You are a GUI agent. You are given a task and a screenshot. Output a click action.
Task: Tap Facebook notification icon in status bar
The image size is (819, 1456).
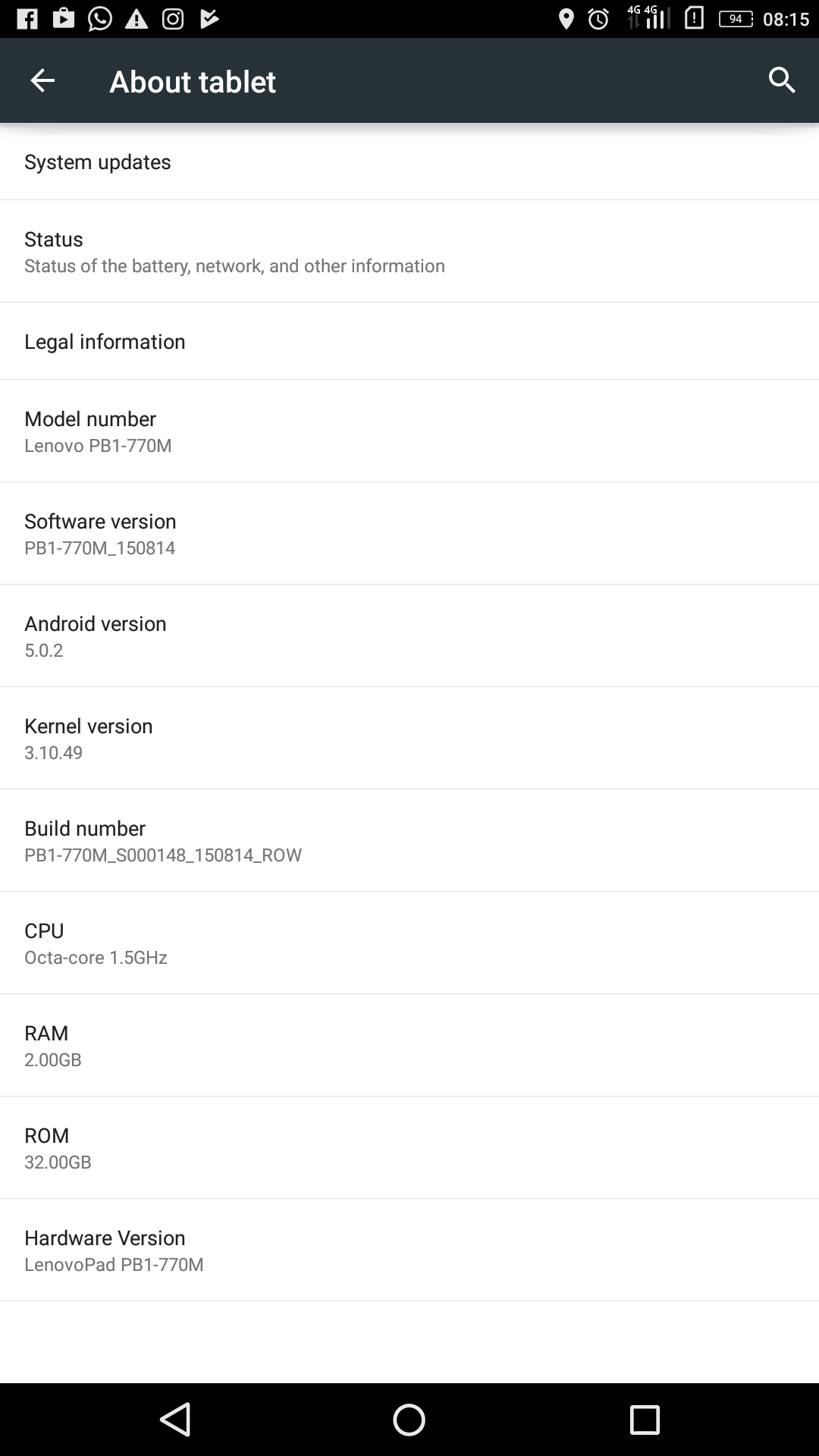pyautogui.click(x=27, y=19)
